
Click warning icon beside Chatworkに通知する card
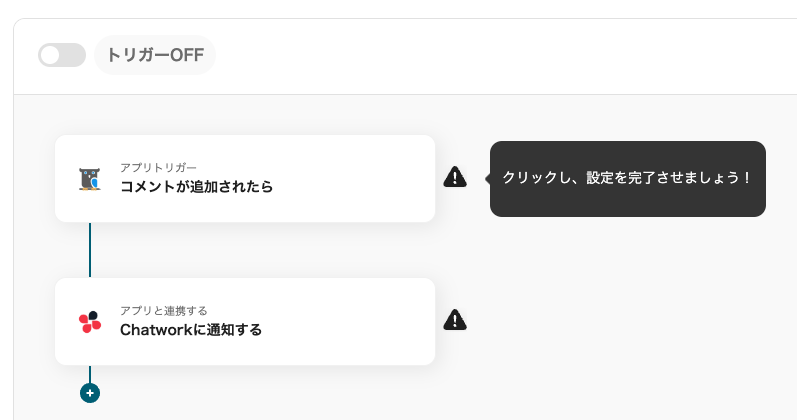(x=455, y=320)
